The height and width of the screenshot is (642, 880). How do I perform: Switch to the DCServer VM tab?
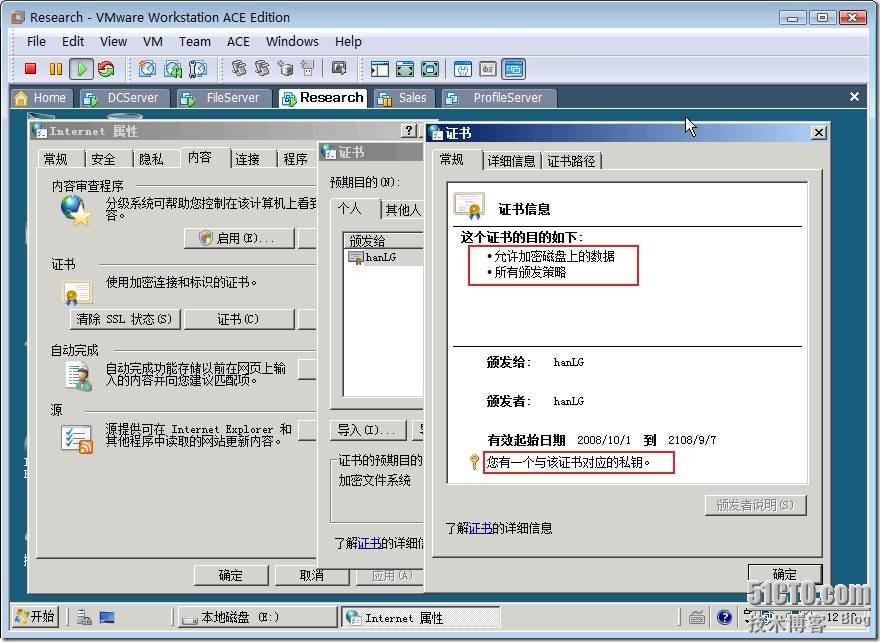(123, 98)
